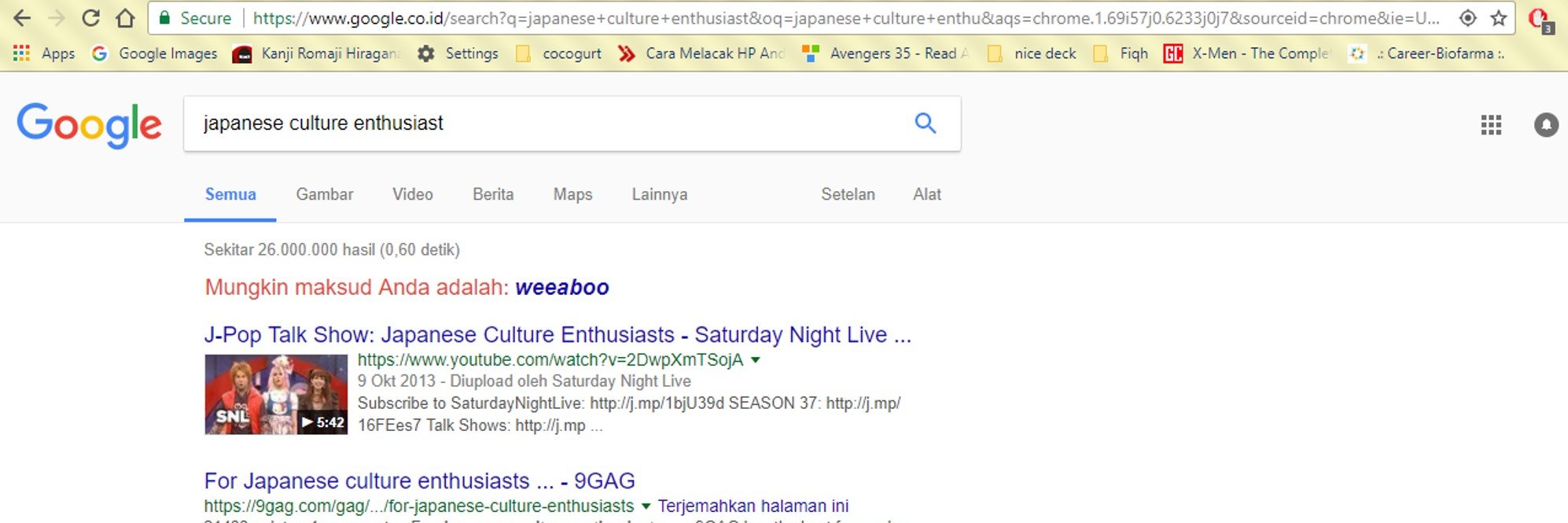The width and height of the screenshot is (1568, 523).
Task: Go back using the browser back arrow
Action: coord(22,18)
